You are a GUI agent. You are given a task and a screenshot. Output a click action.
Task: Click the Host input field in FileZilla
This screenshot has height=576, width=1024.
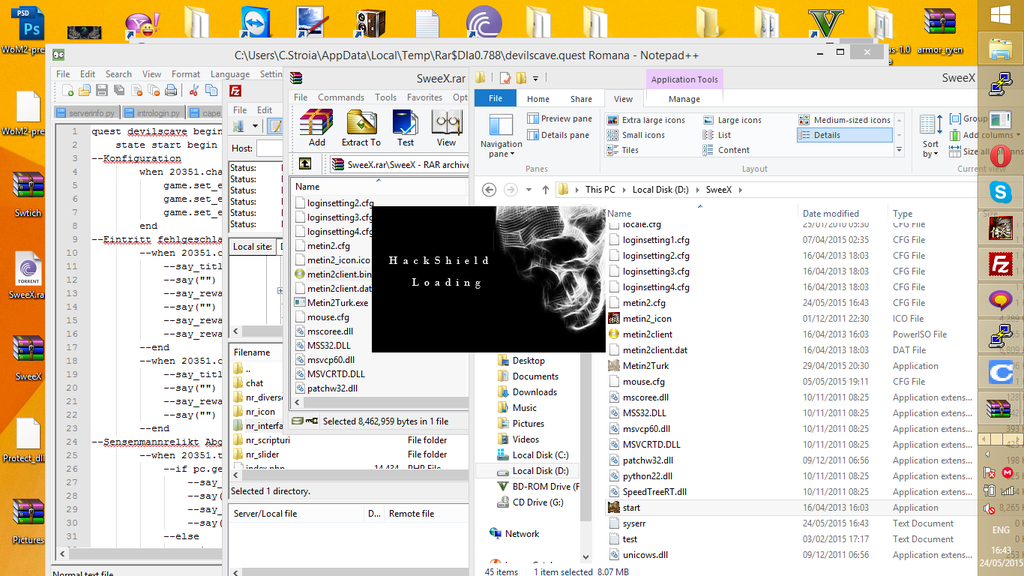click(x=269, y=148)
